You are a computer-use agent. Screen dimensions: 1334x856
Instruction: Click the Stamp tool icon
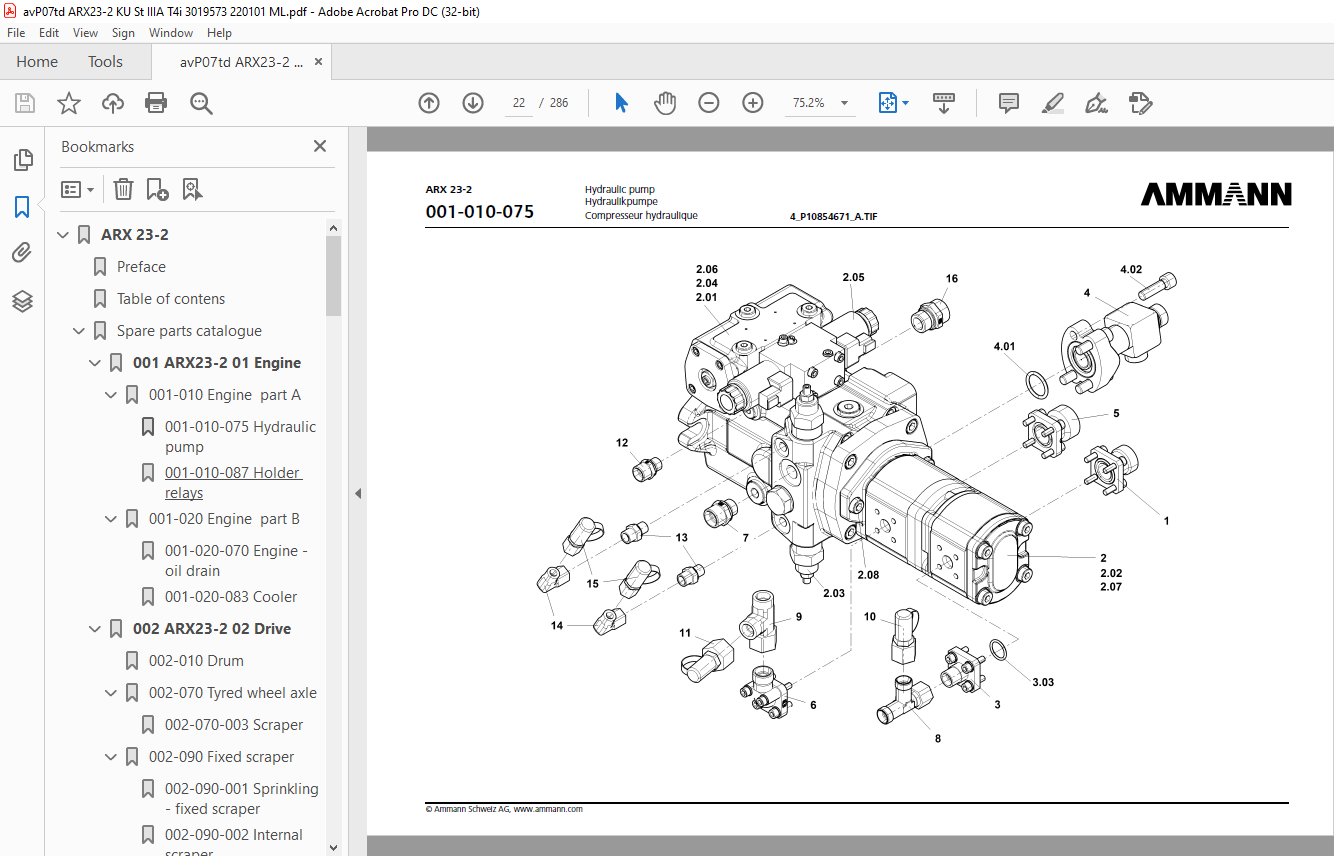coord(1141,103)
